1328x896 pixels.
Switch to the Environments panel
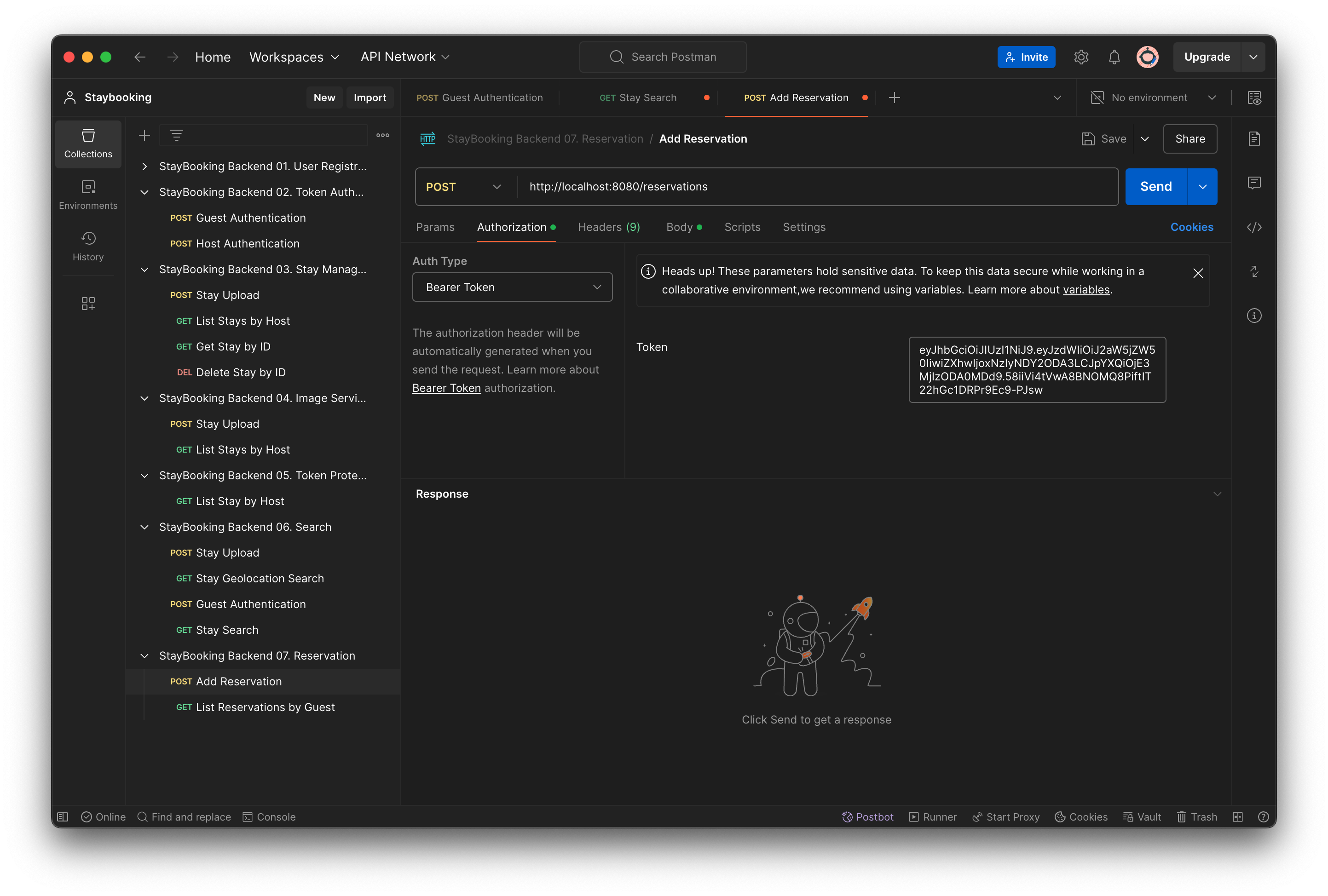(88, 194)
